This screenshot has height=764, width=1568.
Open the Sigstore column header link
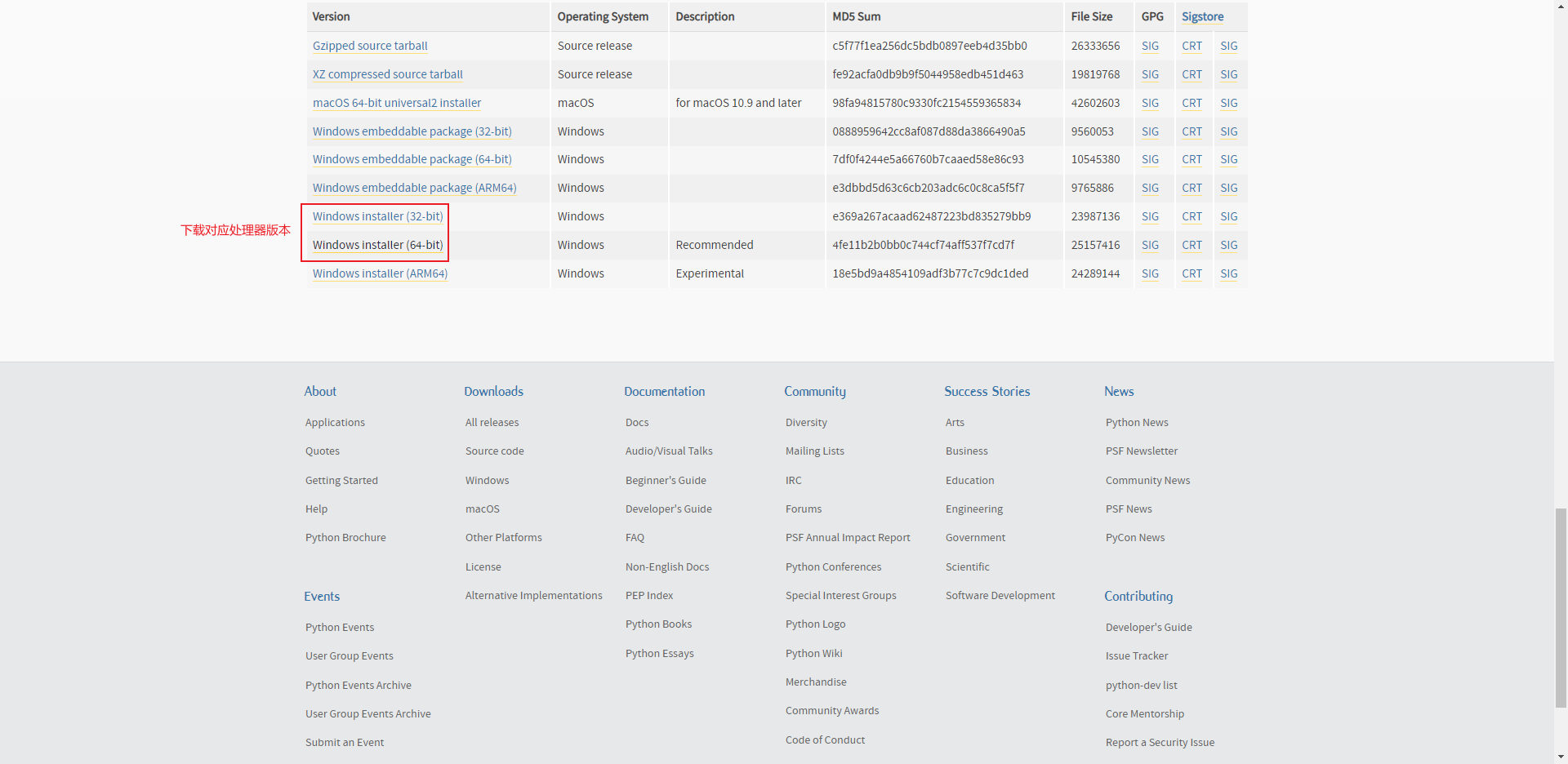[1202, 16]
